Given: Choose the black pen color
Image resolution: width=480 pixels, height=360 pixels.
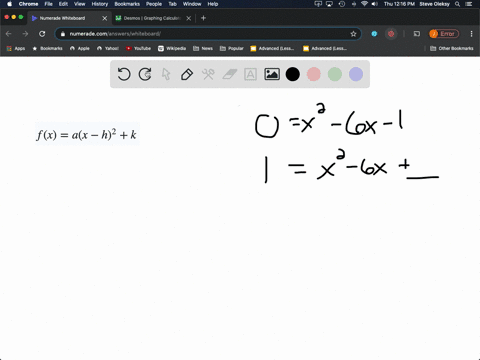Looking at the screenshot, I should (x=293, y=74).
